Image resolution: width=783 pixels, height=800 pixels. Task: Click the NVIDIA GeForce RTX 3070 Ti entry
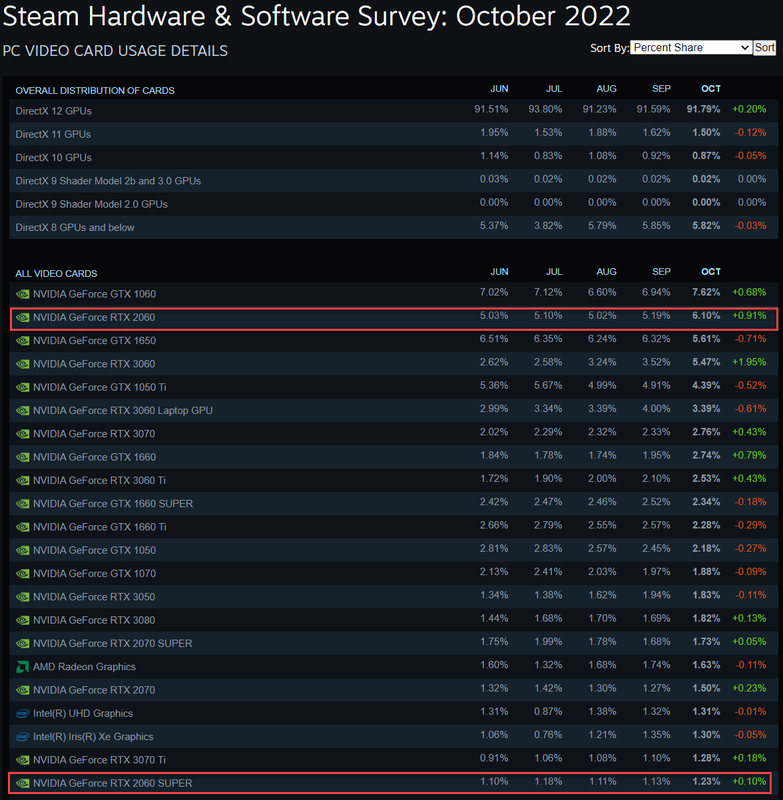tap(101, 760)
